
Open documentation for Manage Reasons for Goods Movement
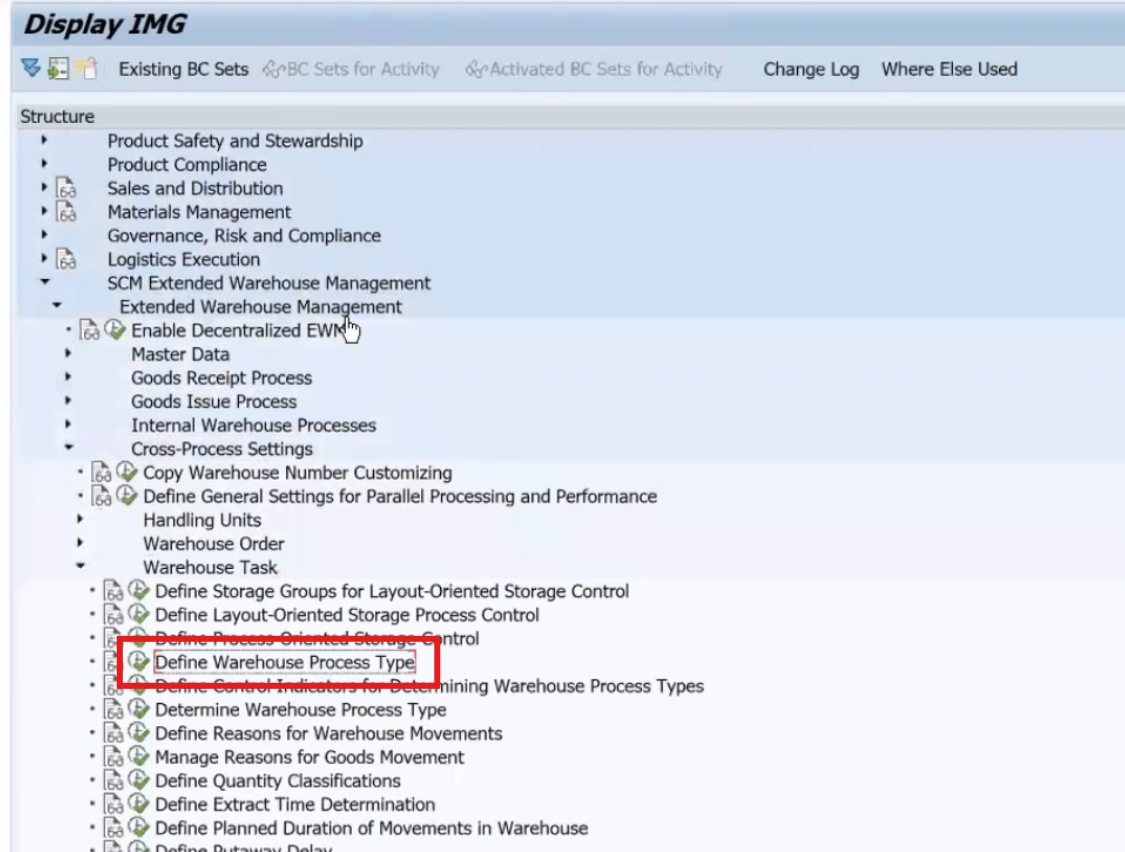tap(113, 757)
